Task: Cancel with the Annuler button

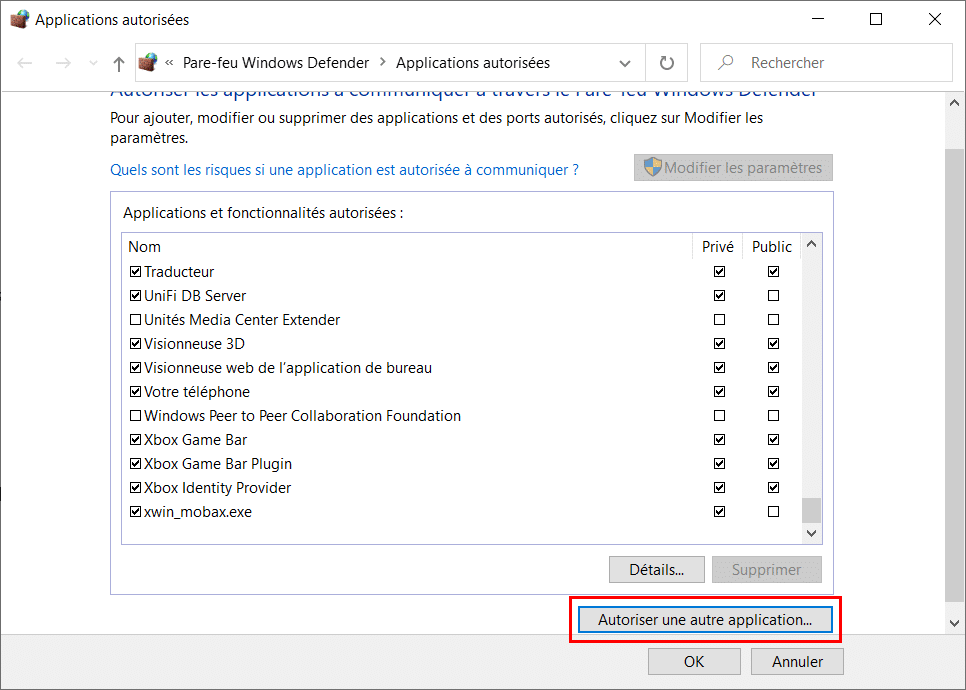Action: [797, 662]
